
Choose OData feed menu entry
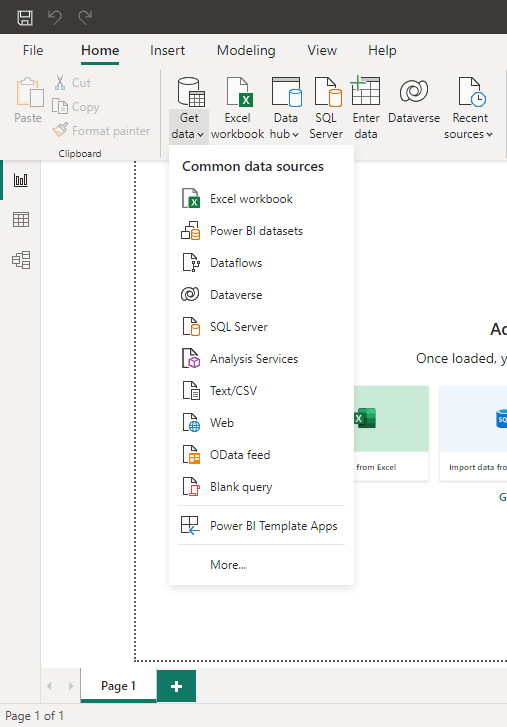pyautogui.click(x=261, y=455)
